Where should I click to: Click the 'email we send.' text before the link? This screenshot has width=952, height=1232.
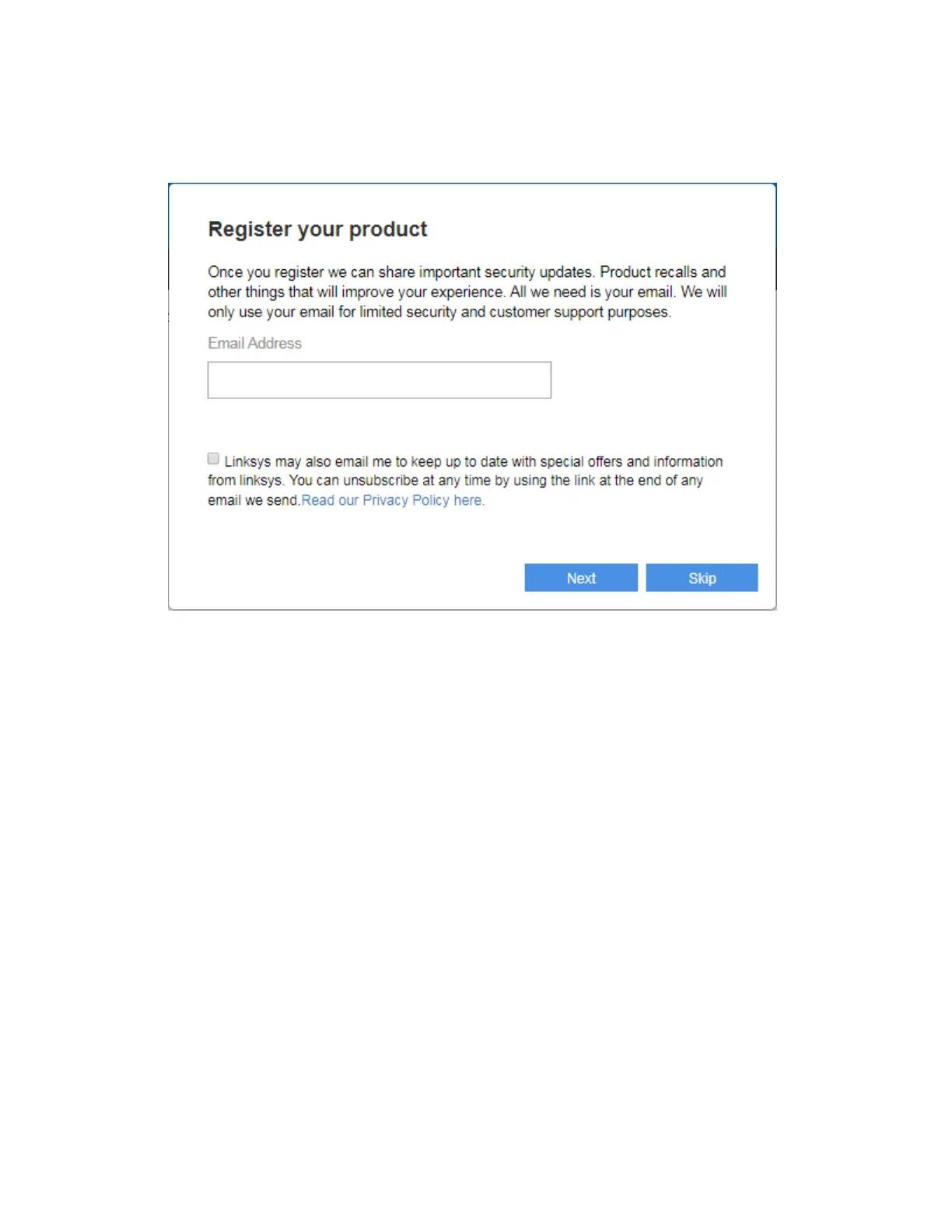click(x=254, y=500)
